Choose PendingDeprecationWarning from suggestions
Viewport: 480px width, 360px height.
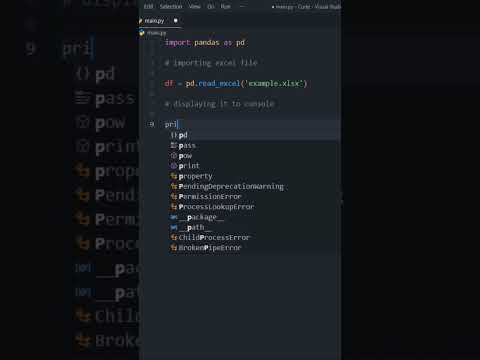255,186
